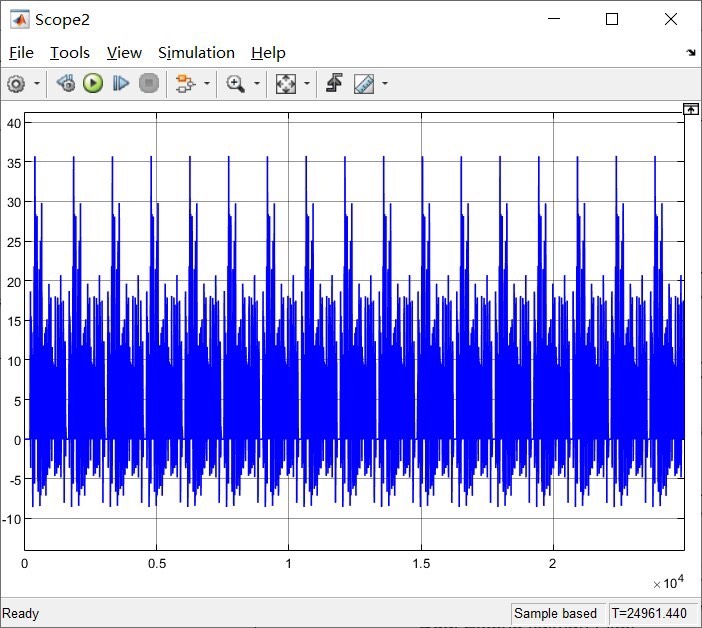Expand the gear settings dropdown arrow
This screenshot has width=702, height=628.
pos(37,84)
